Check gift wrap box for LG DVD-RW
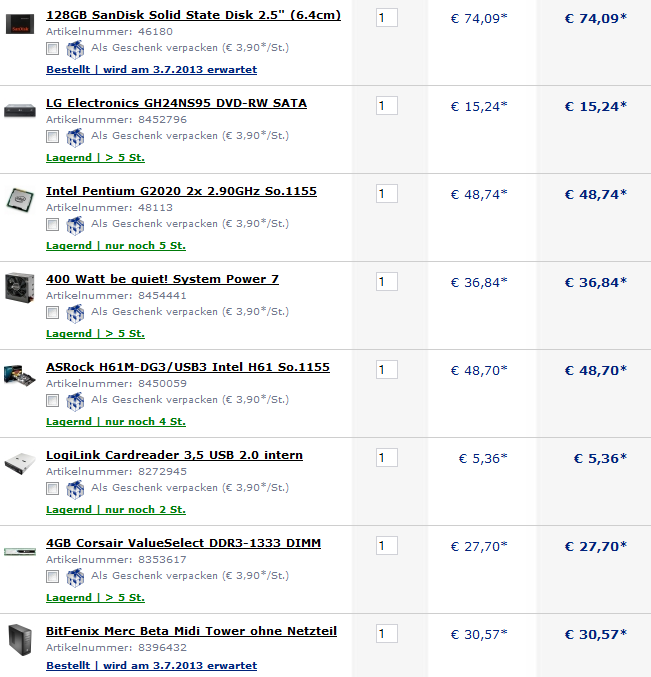This screenshot has width=651, height=677. click(53, 136)
